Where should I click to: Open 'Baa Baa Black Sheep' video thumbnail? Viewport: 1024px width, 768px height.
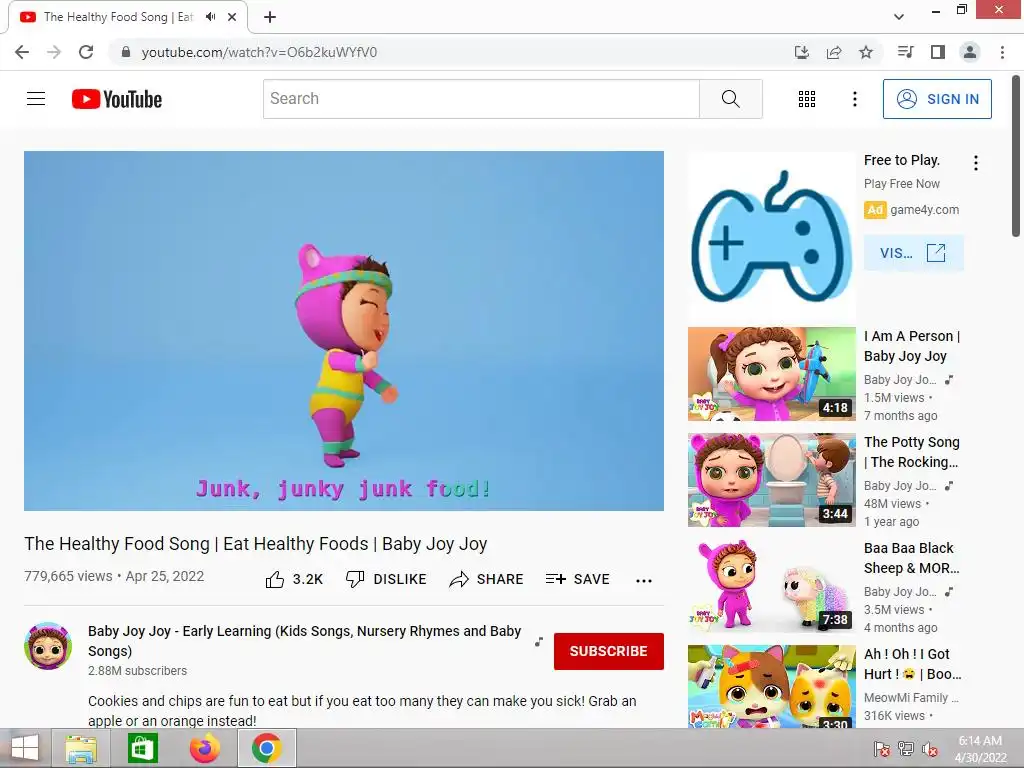[x=771, y=585]
